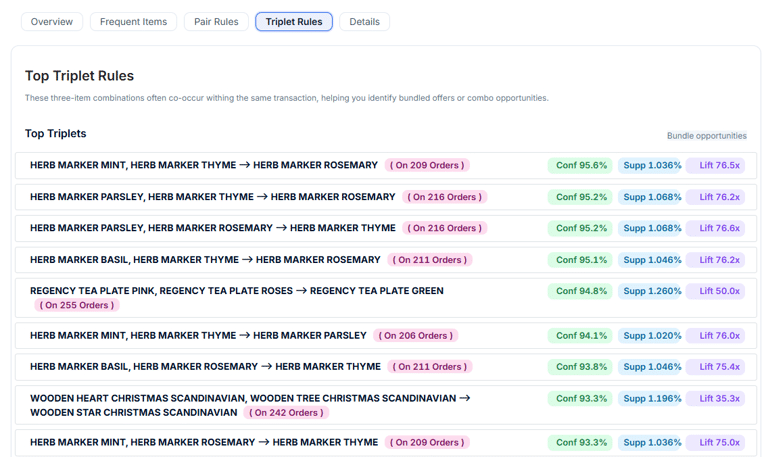Screen dimensions: 768x457
Task: Open the Details tab
Action: 364,22
